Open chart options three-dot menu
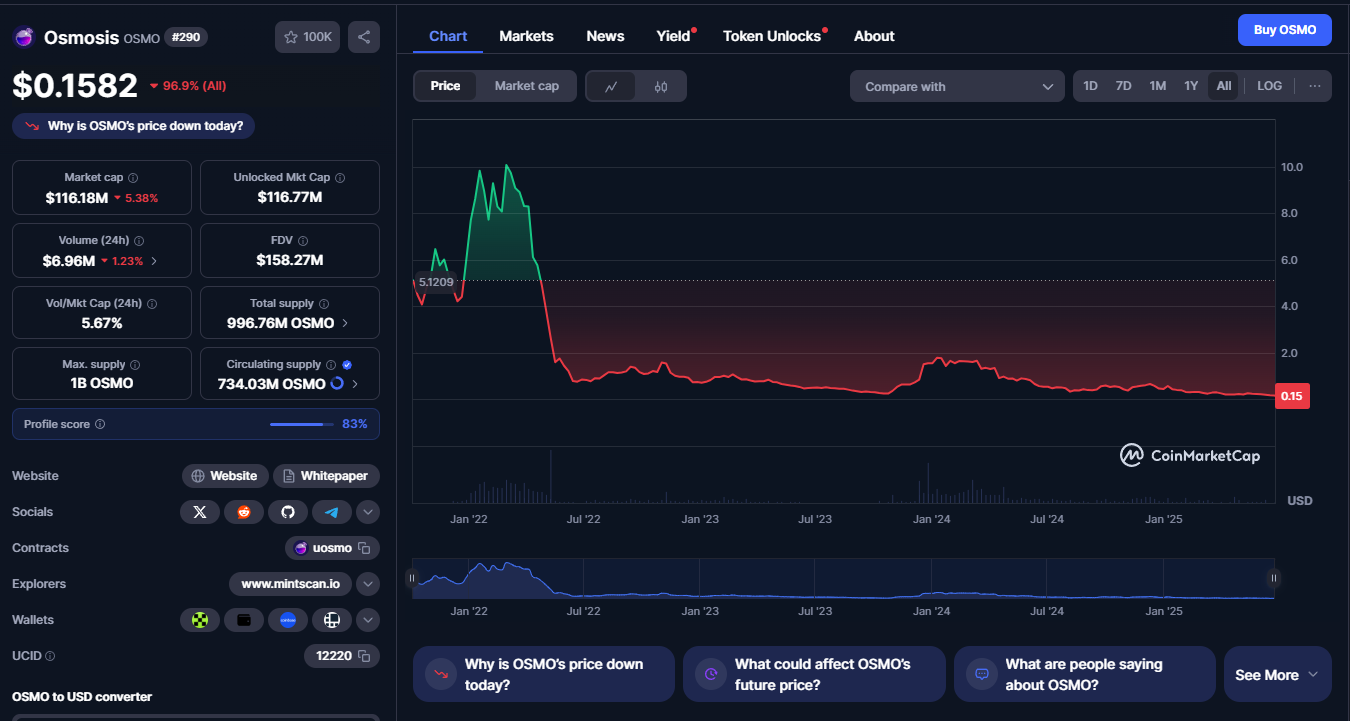Viewport: 1350px width, 721px height. 1314,86
